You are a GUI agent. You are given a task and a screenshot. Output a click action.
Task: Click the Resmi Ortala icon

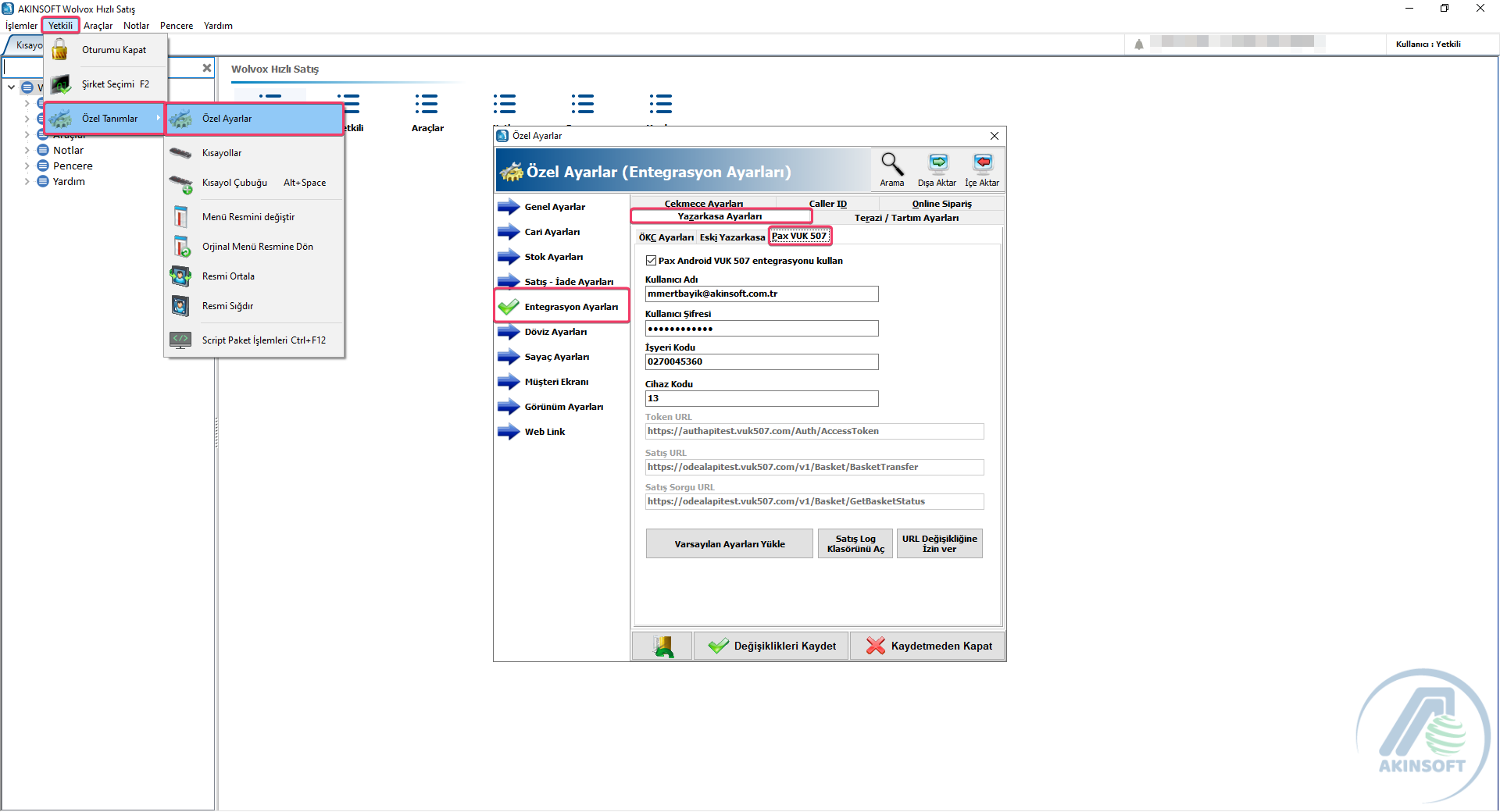[x=180, y=276]
